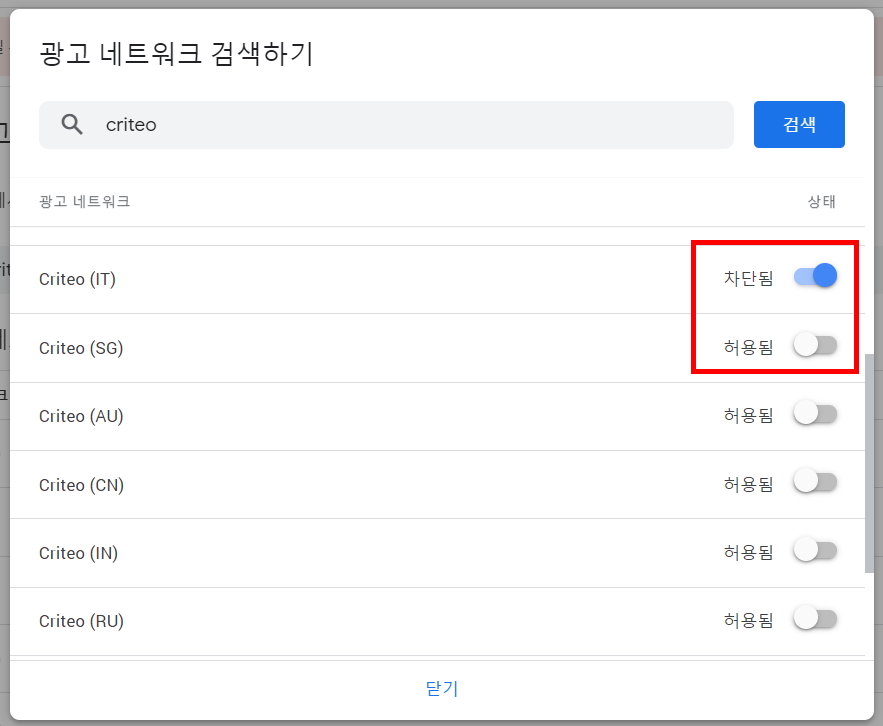The image size is (883, 726).
Task: Toggle the Criteo (SG) switch
Action: click(x=815, y=345)
